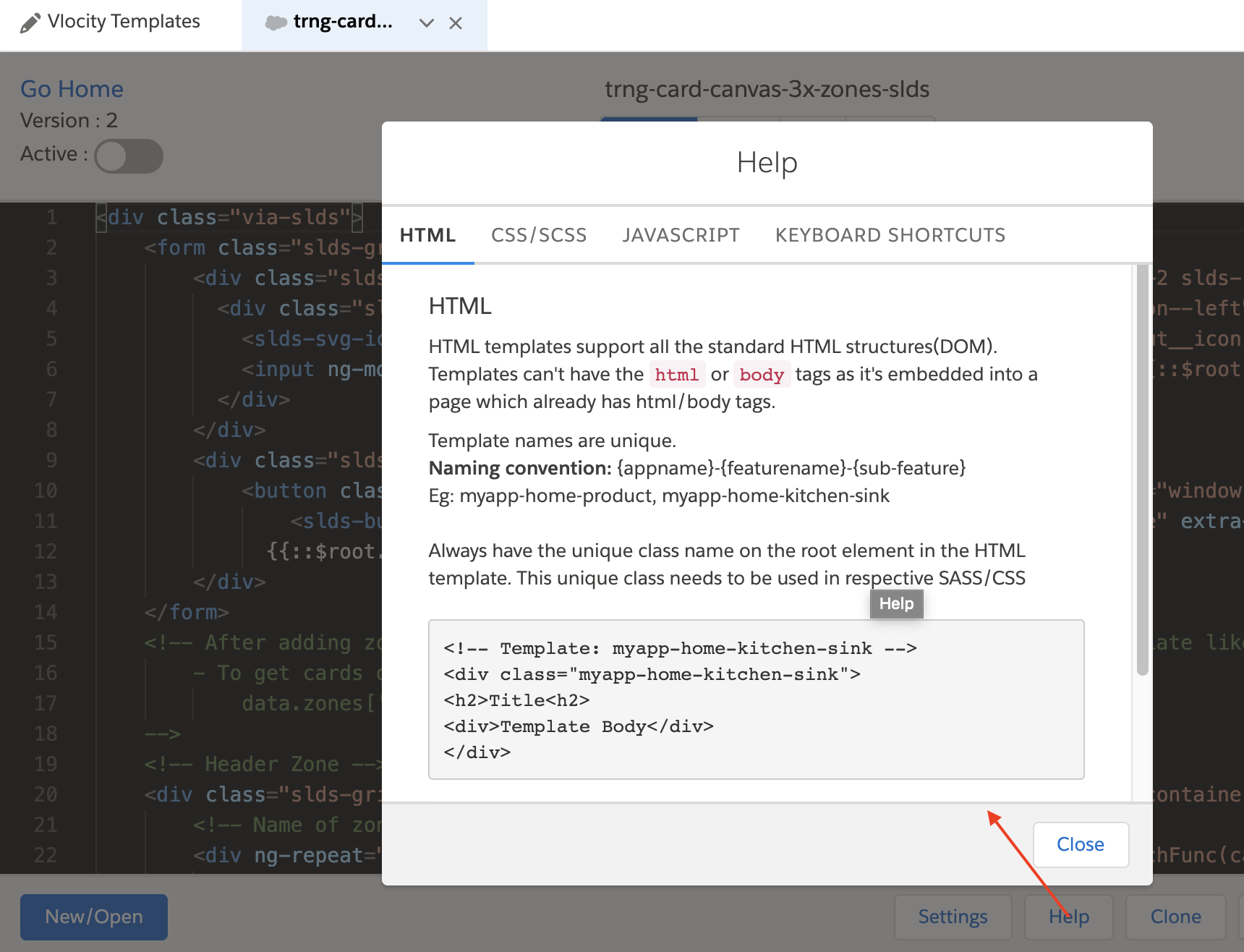Close the Help dialog

pos(1081,844)
